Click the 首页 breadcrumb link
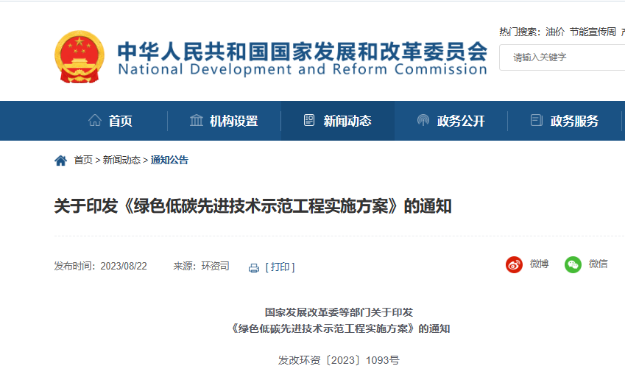 tap(83, 160)
